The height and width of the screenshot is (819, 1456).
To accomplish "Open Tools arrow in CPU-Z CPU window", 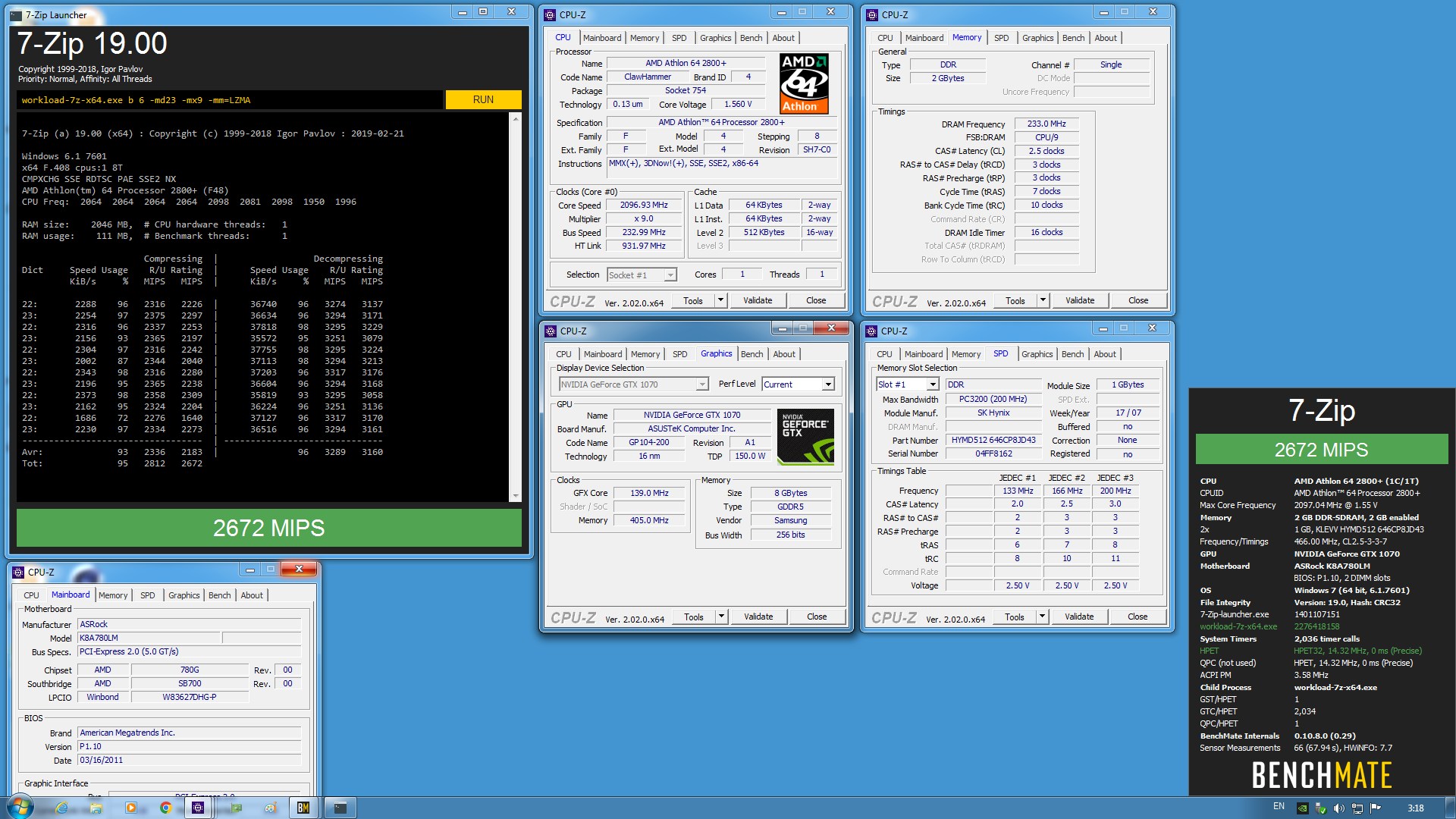I will point(720,300).
